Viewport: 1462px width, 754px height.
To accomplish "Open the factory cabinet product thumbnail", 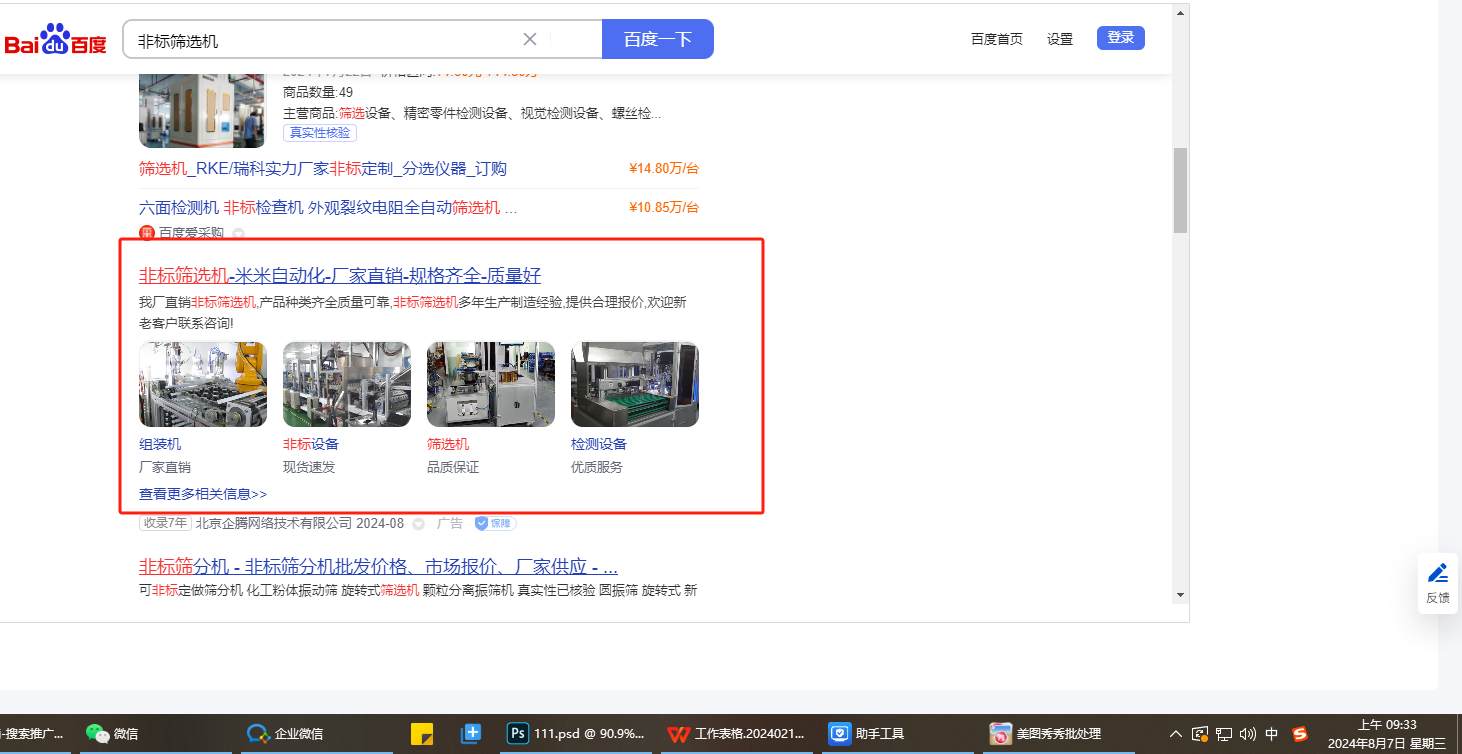I will pos(202,109).
